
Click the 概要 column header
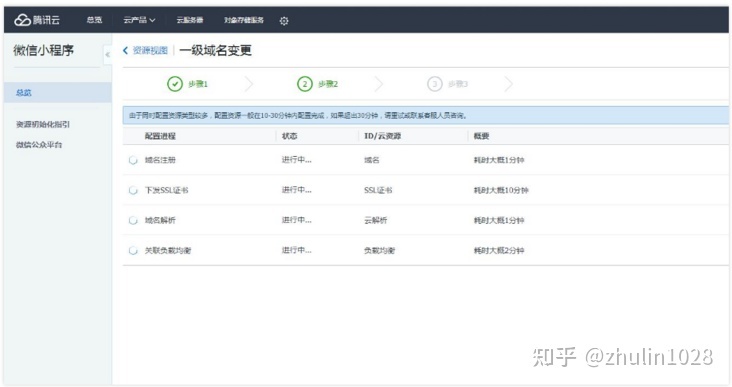tap(481, 136)
